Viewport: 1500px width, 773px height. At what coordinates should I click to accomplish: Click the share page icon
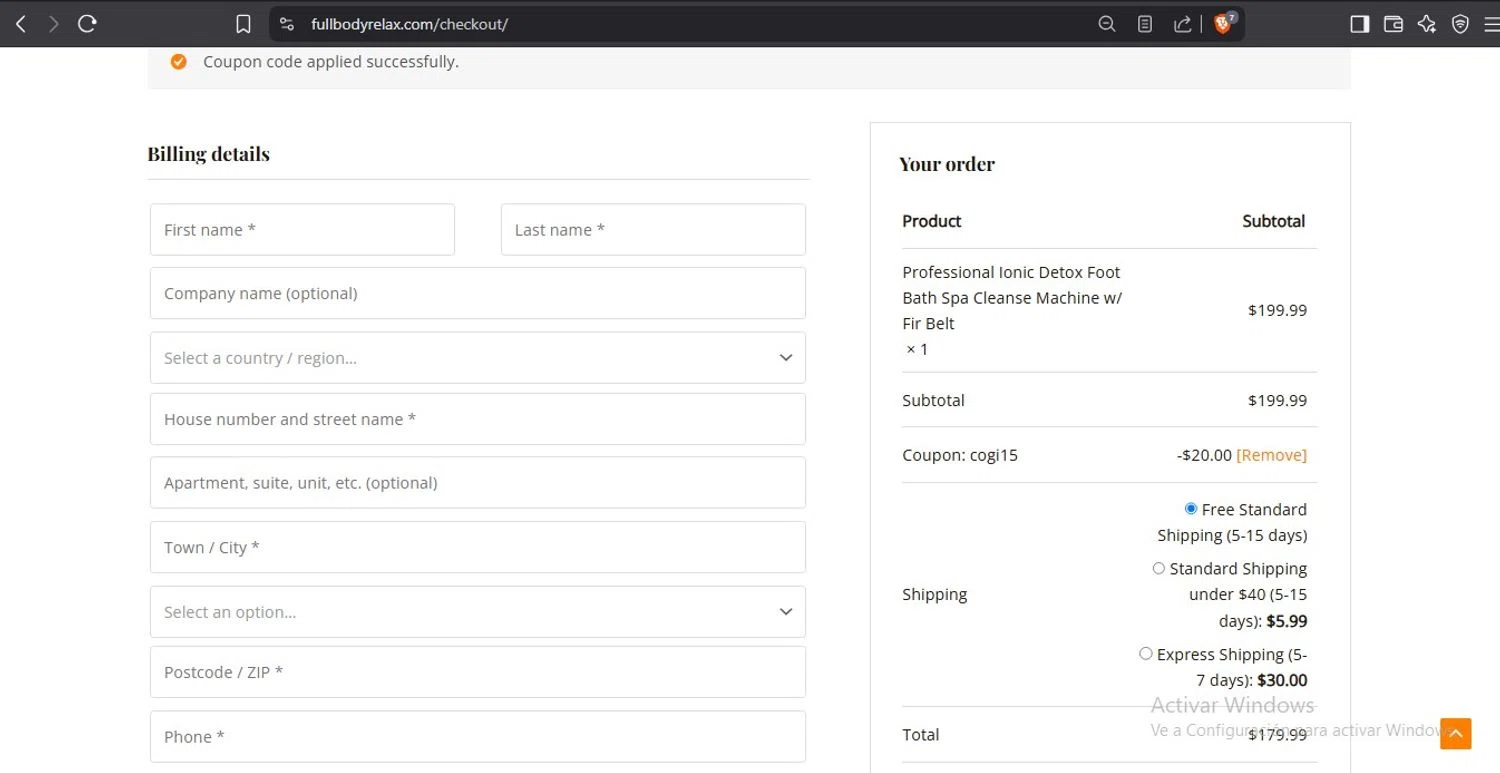click(1182, 24)
